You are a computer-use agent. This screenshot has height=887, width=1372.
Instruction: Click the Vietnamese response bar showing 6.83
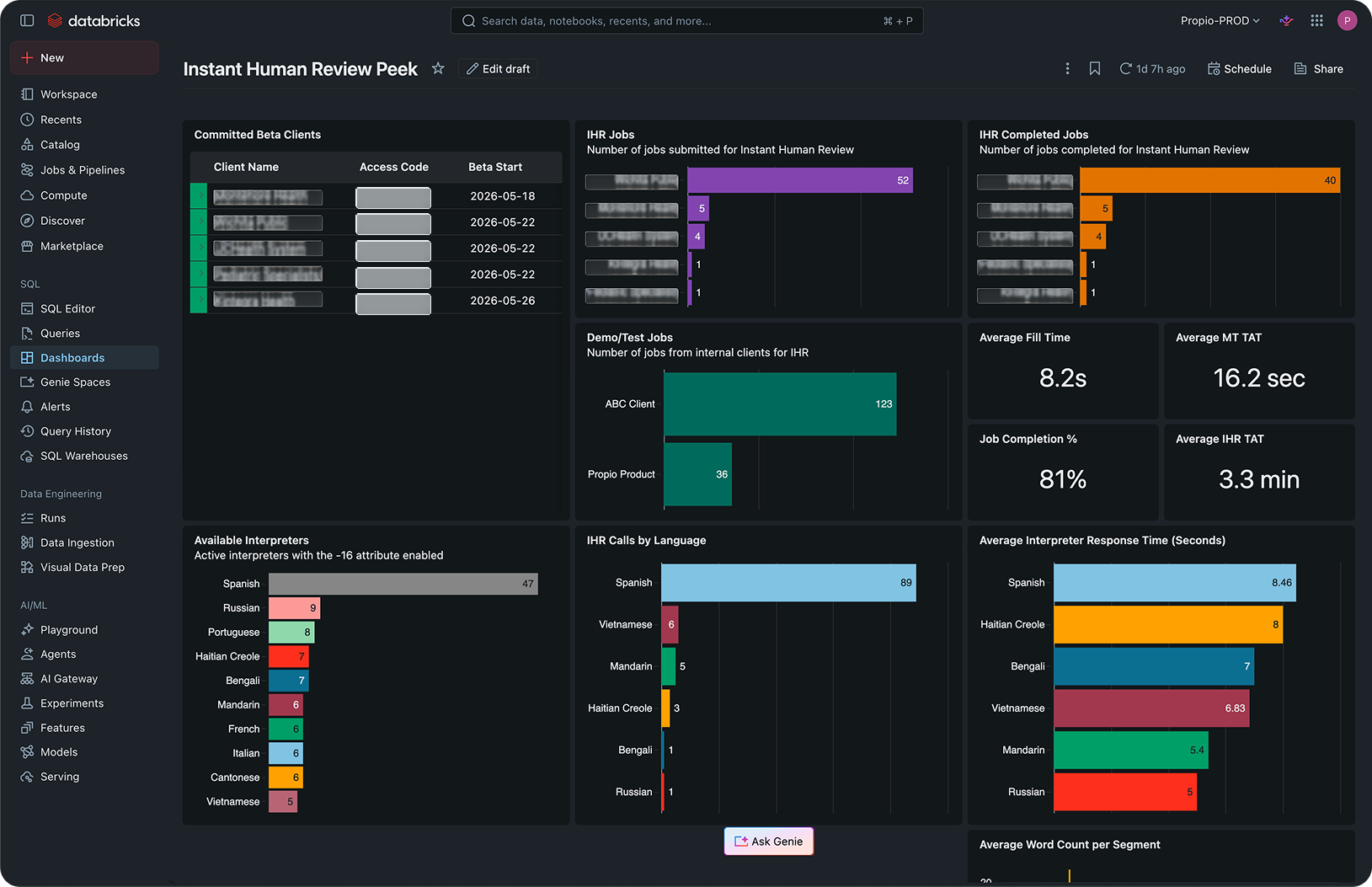tap(1151, 708)
